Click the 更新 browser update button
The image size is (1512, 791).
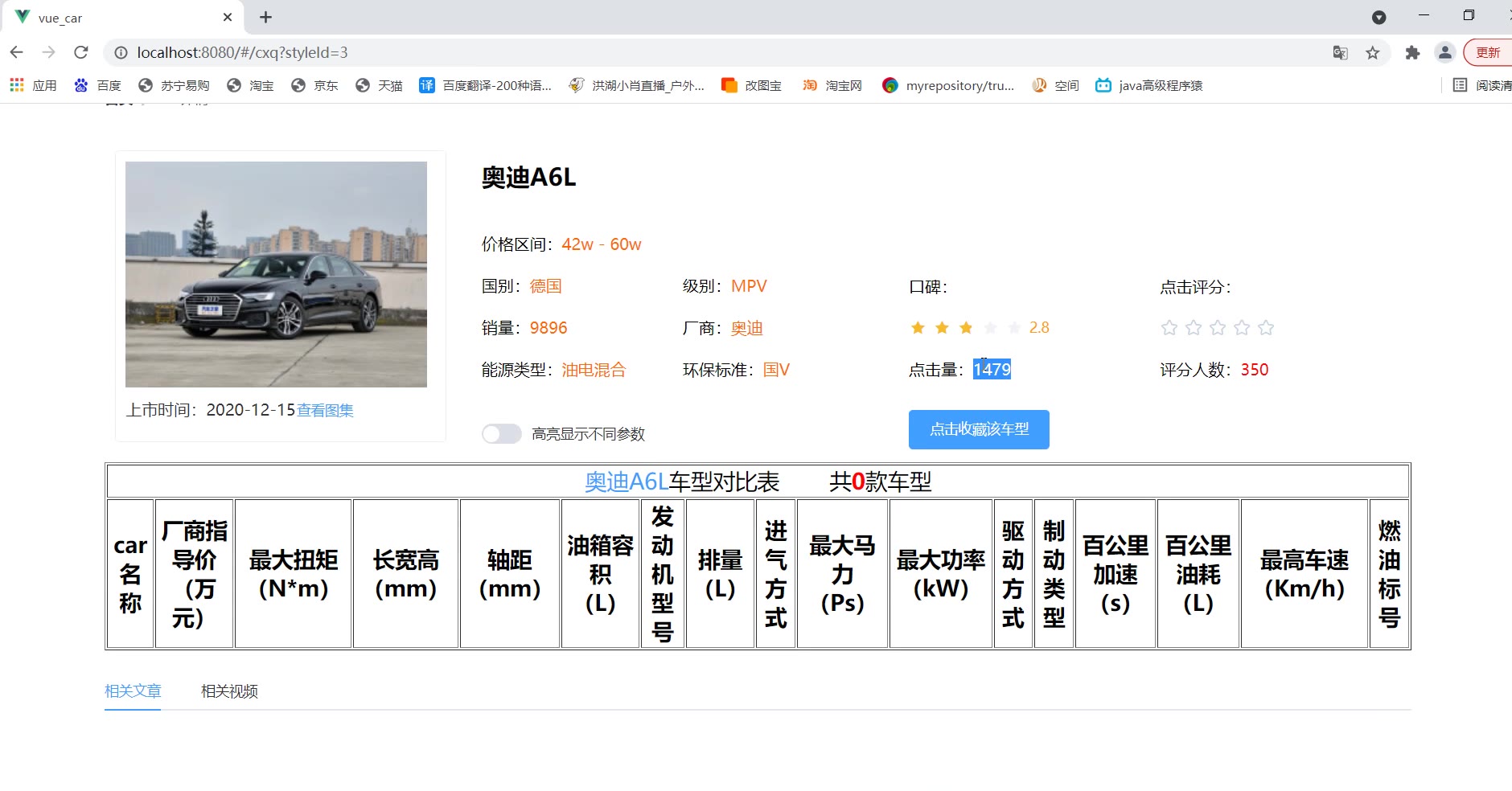coord(1487,53)
